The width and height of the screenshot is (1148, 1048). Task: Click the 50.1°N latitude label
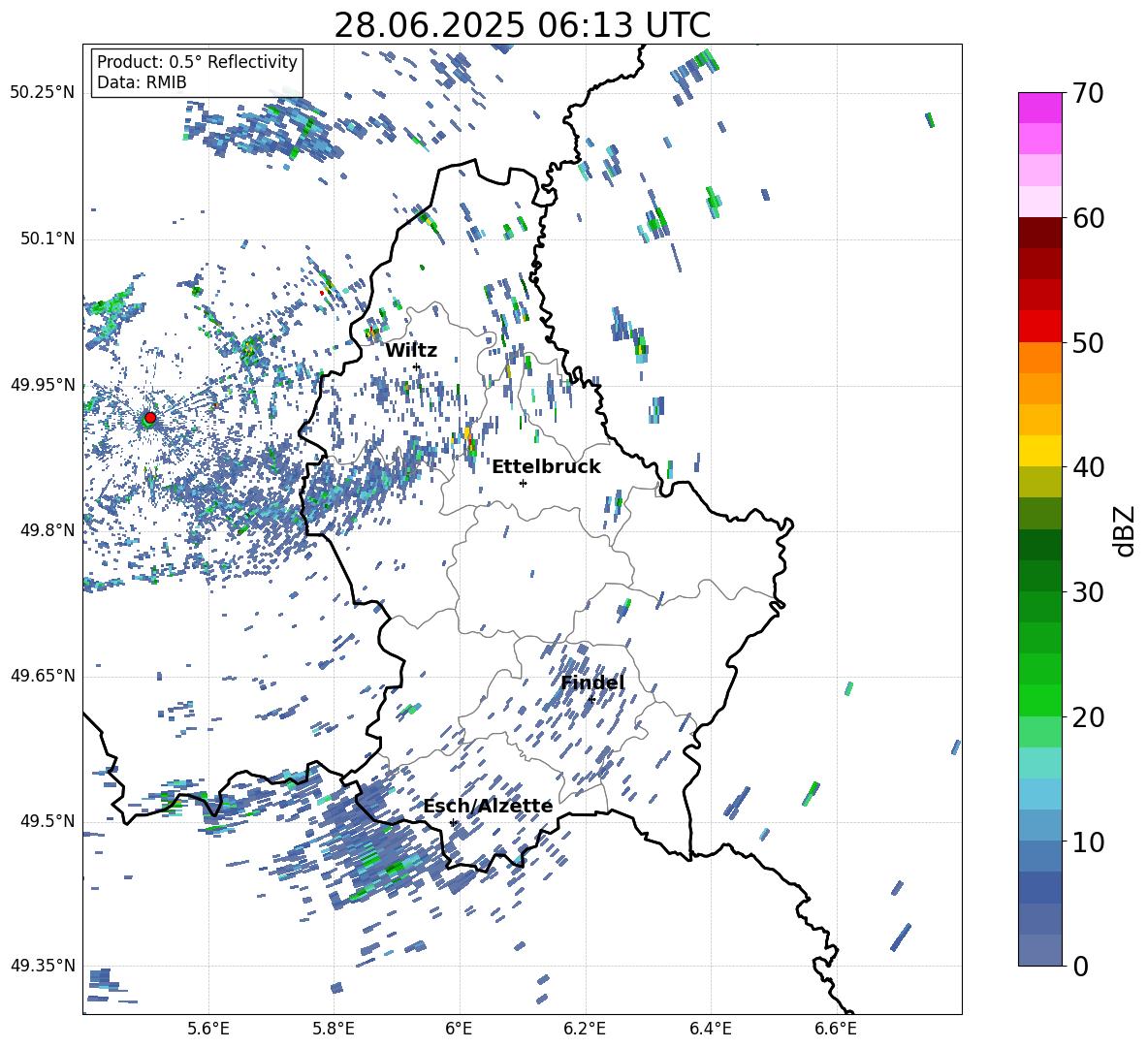point(47,238)
